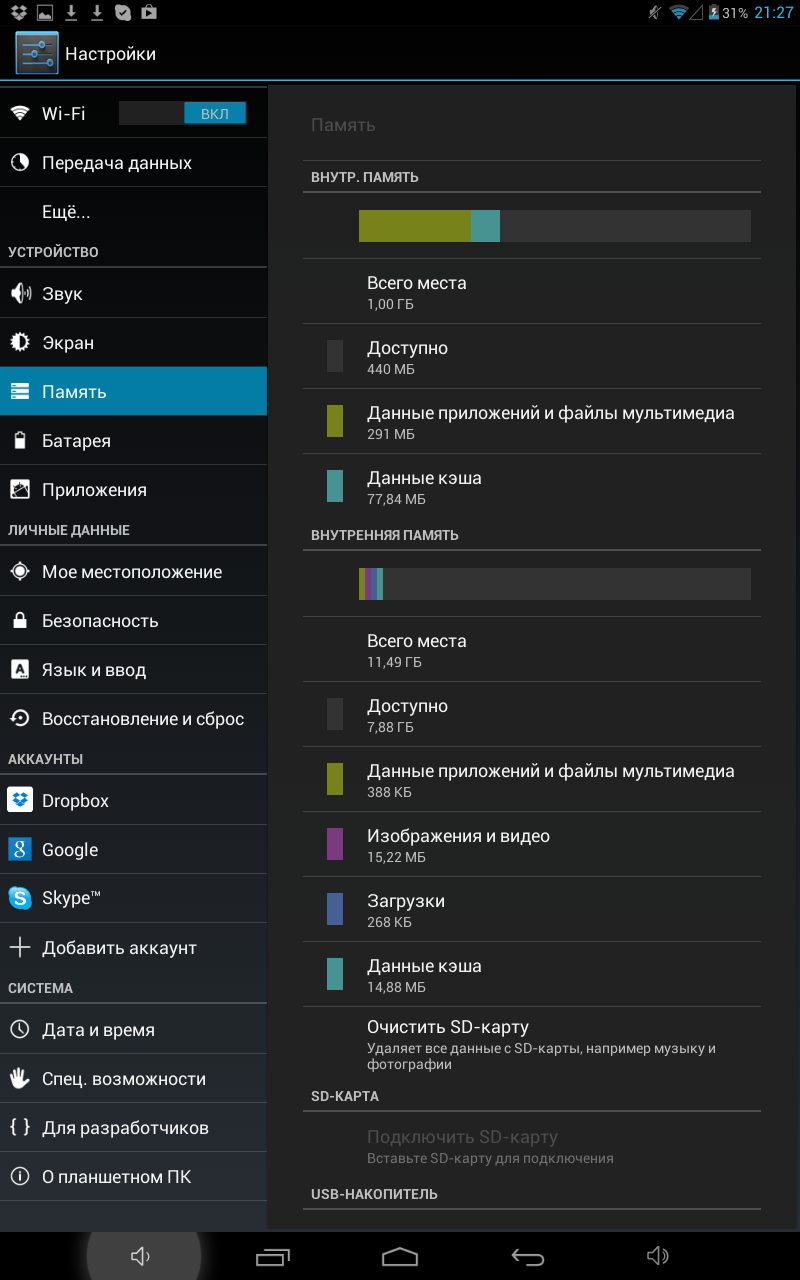Tap the Play Store notification icon in status bar
The width and height of the screenshot is (800, 1280).
[x=148, y=13]
